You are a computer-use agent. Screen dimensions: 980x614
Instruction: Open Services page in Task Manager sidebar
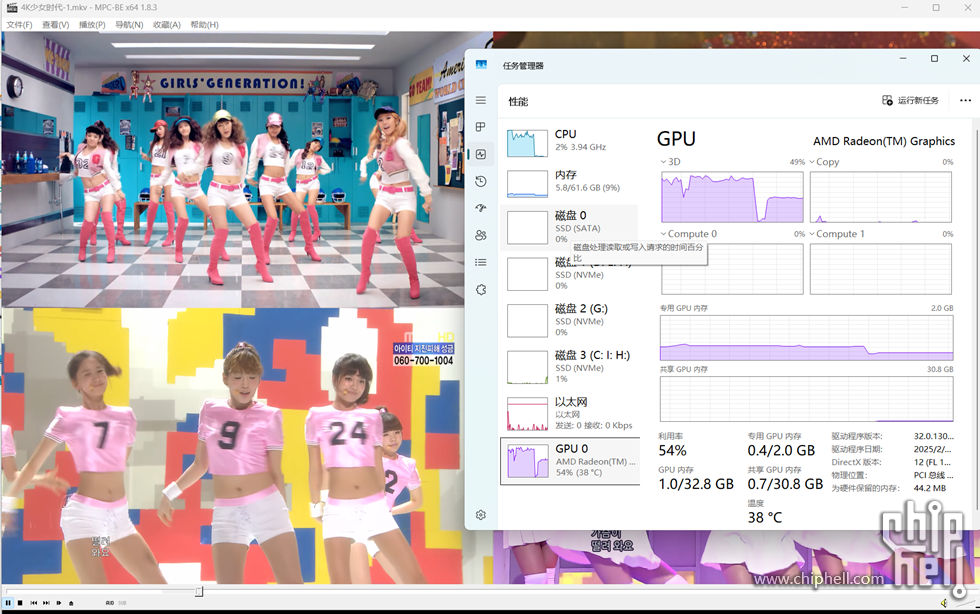coord(481,289)
